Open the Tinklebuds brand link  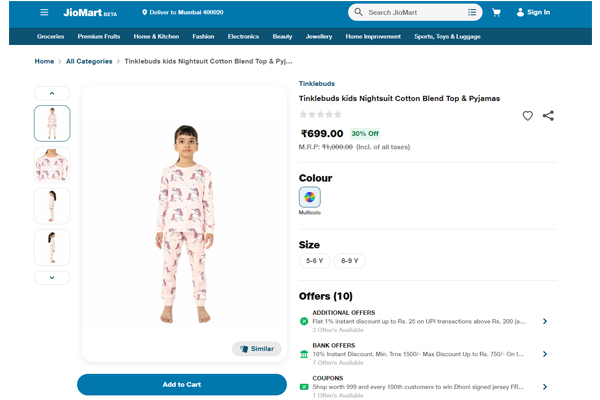click(317, 84)
